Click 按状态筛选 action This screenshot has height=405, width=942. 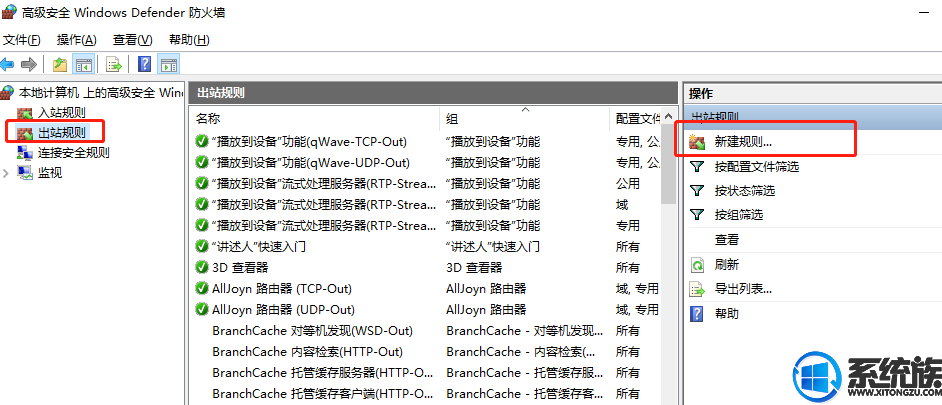[745, 190]
